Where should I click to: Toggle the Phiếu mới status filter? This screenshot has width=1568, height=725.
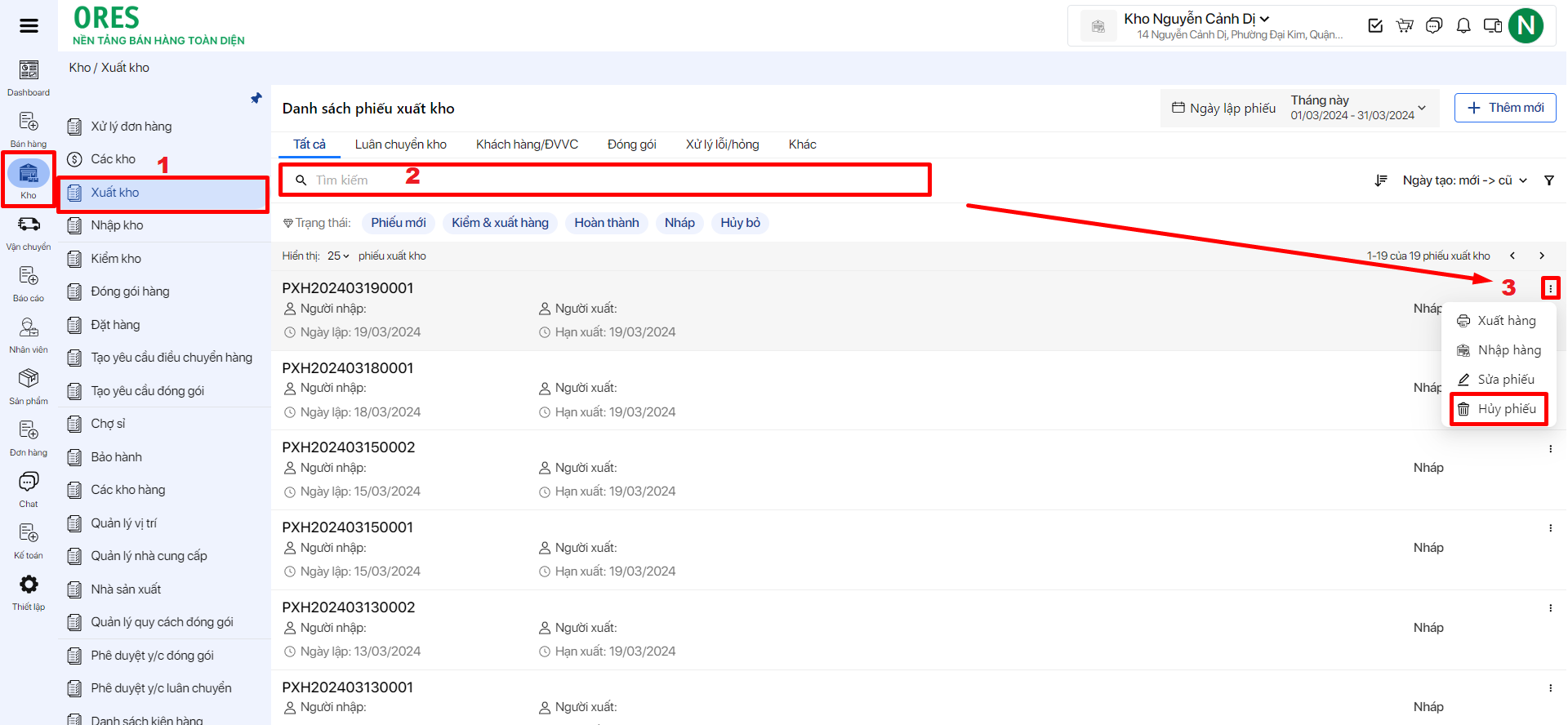(399, 223)
